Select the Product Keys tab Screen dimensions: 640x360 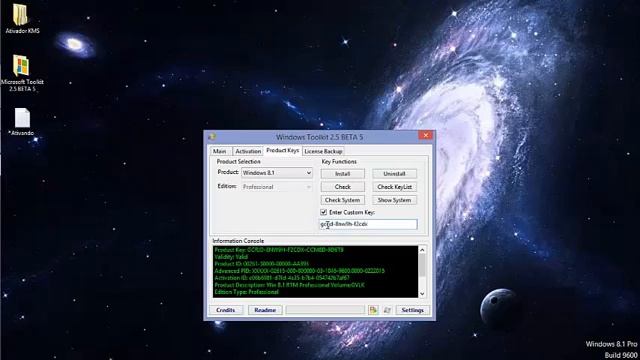coord(282,151)
